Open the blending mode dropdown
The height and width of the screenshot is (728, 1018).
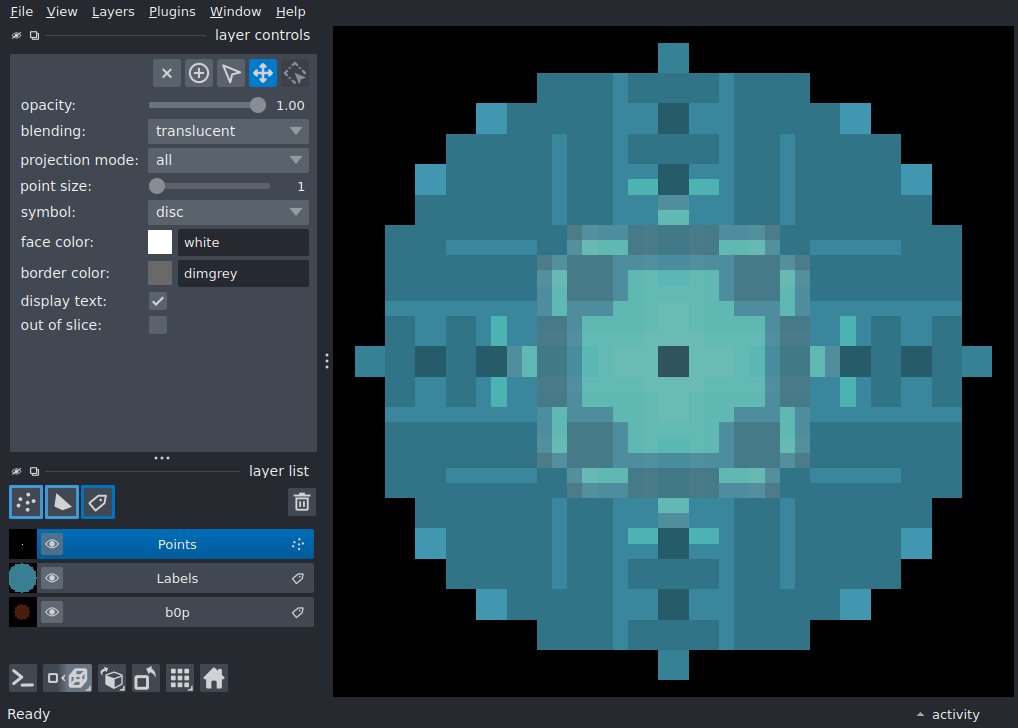click(x=229, y=131)
